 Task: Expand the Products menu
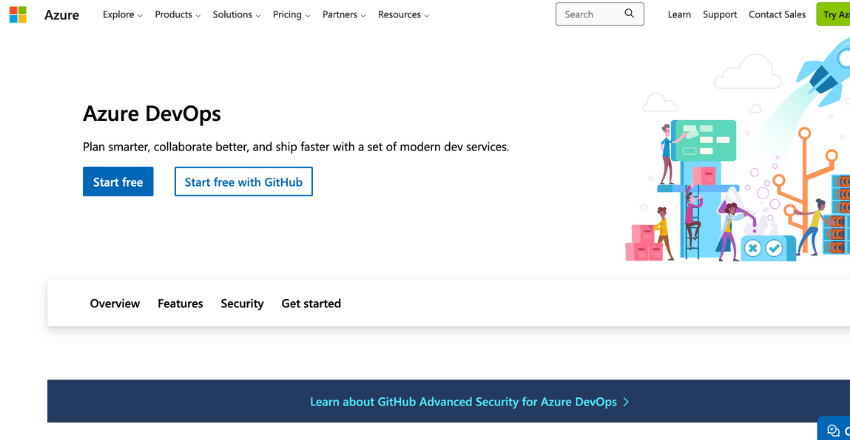point(178,15)
